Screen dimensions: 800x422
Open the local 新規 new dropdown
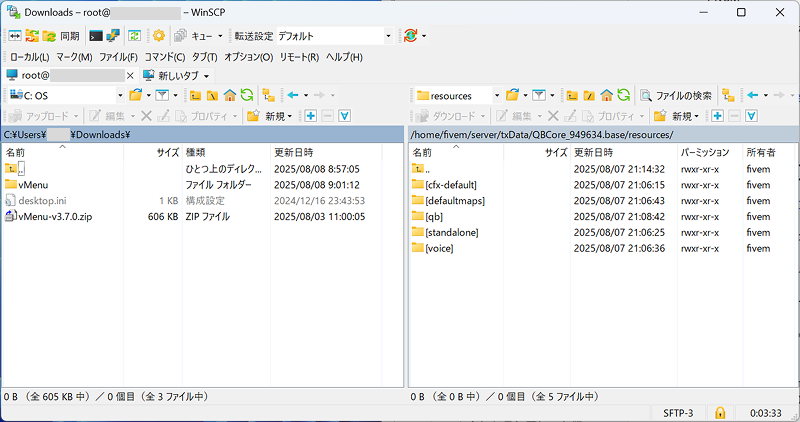(269, 116)
